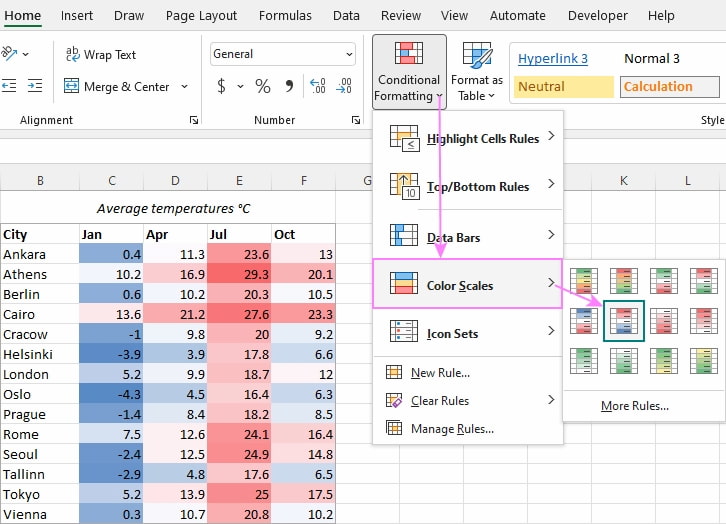Click Increase Decimal icon
The width and height of the screenshot is (726, 524).
(318, 86)
